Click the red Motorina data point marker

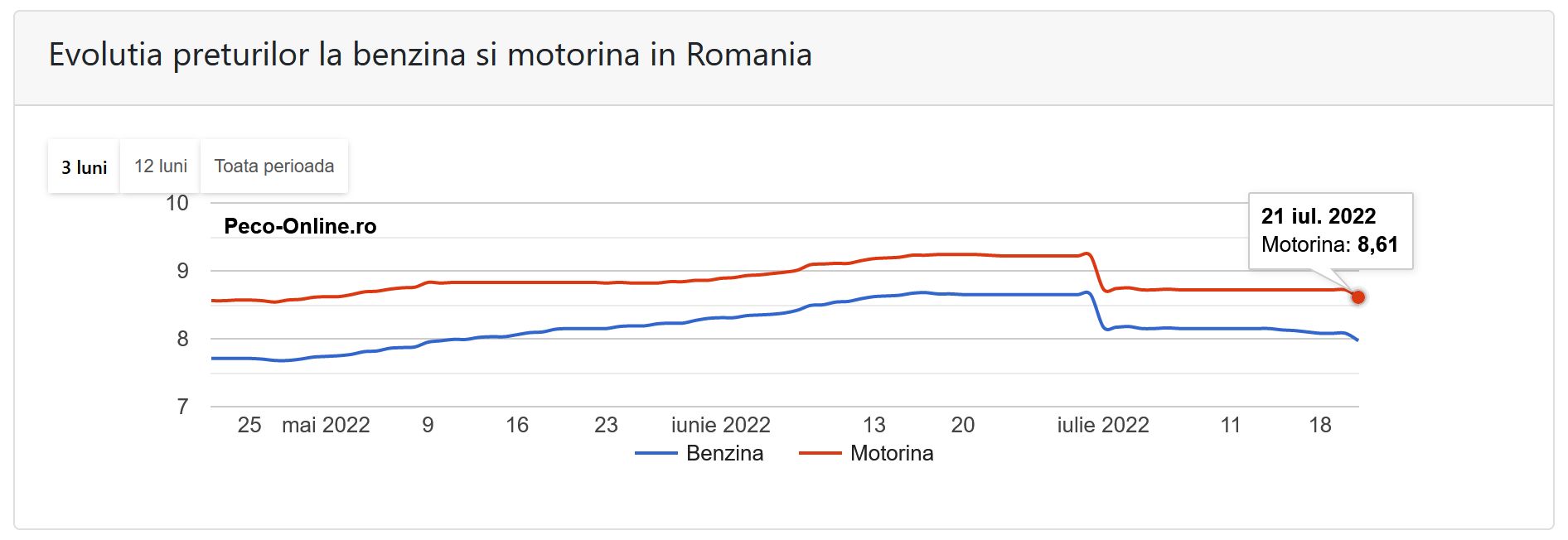1357,297
